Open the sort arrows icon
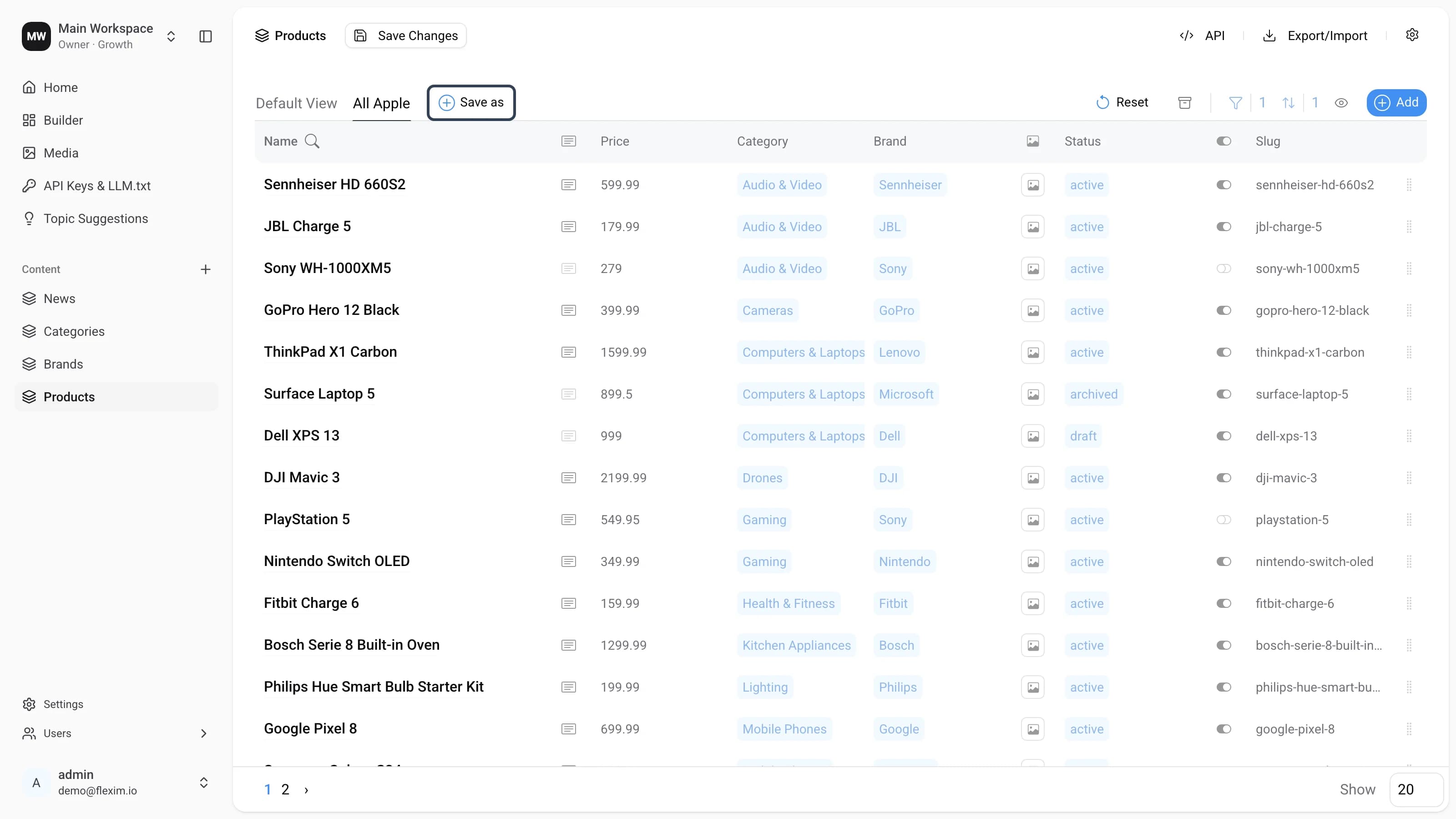 pyautogui.click(x=1288, y=102)
